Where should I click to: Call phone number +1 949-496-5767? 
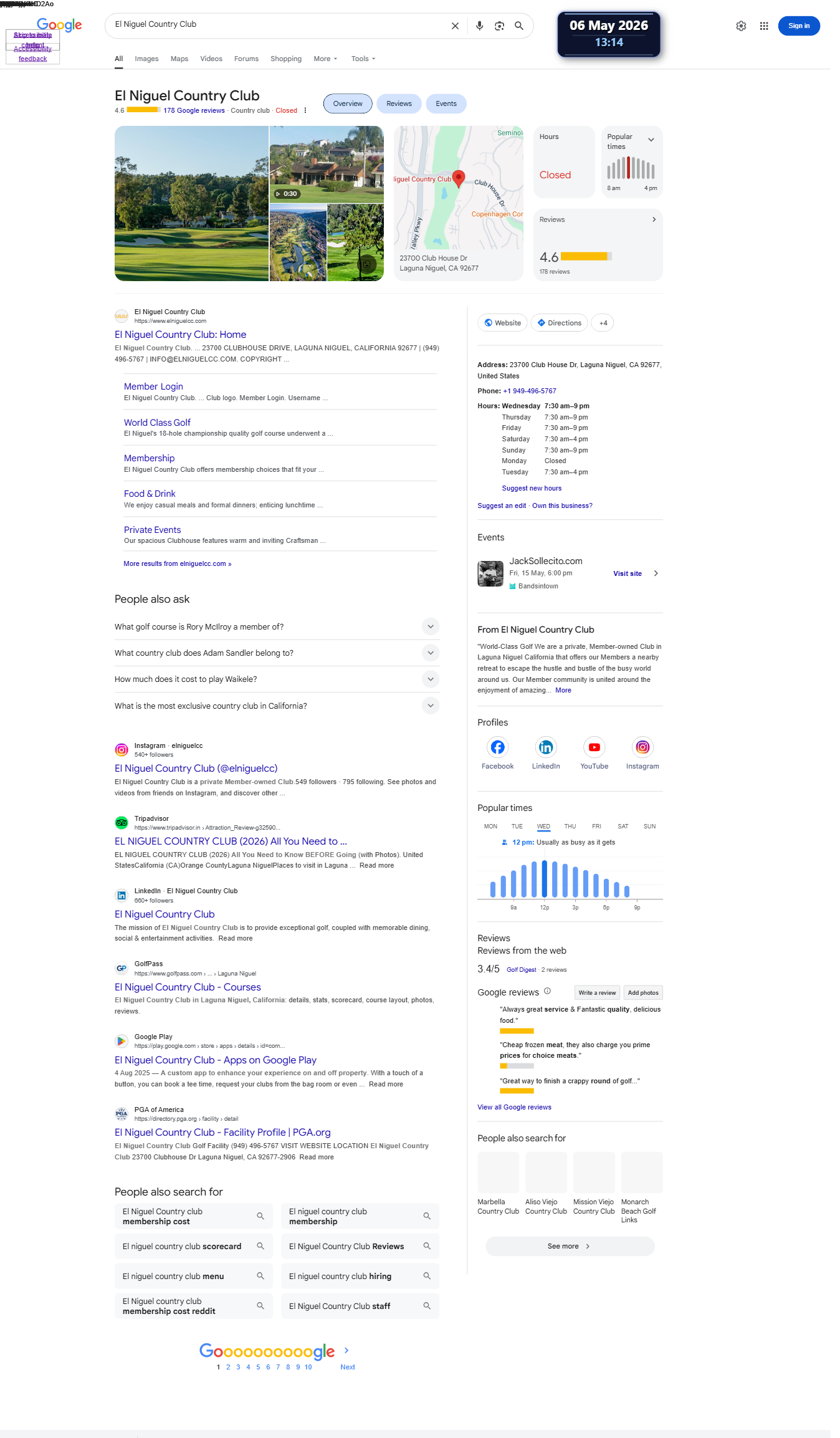coord(530,391)
